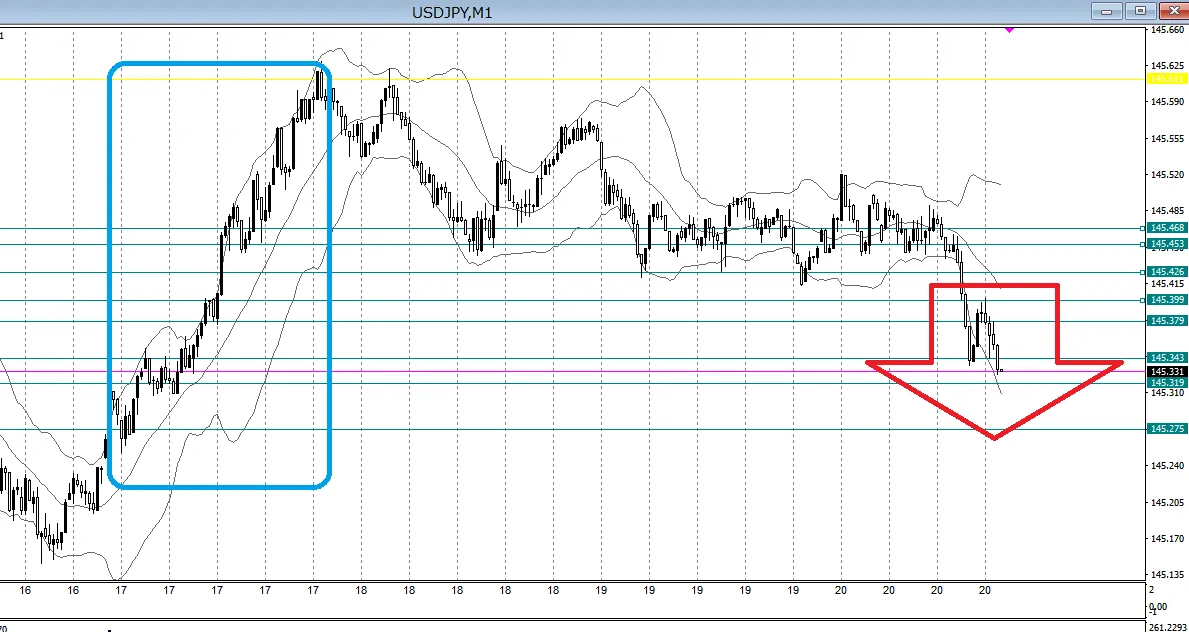1189x632 pixels.
Task: Click the 145.590 price scale value
Action: [1168, 102]
